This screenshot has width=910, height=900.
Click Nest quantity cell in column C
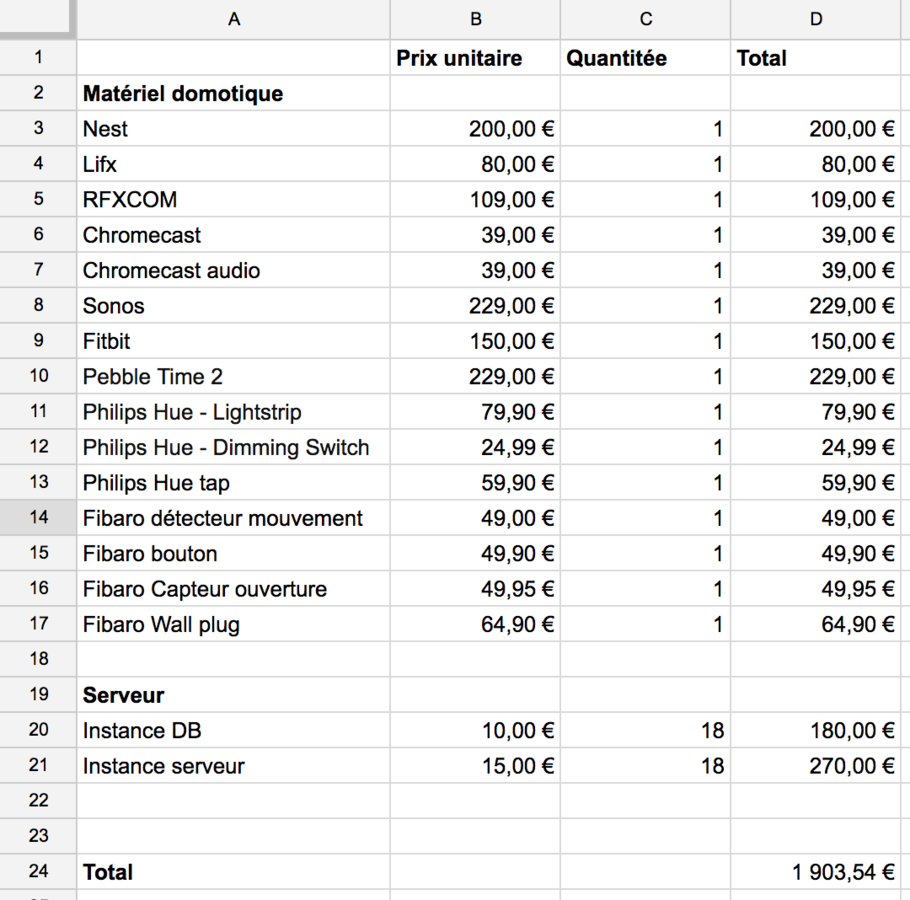[645, 128]
